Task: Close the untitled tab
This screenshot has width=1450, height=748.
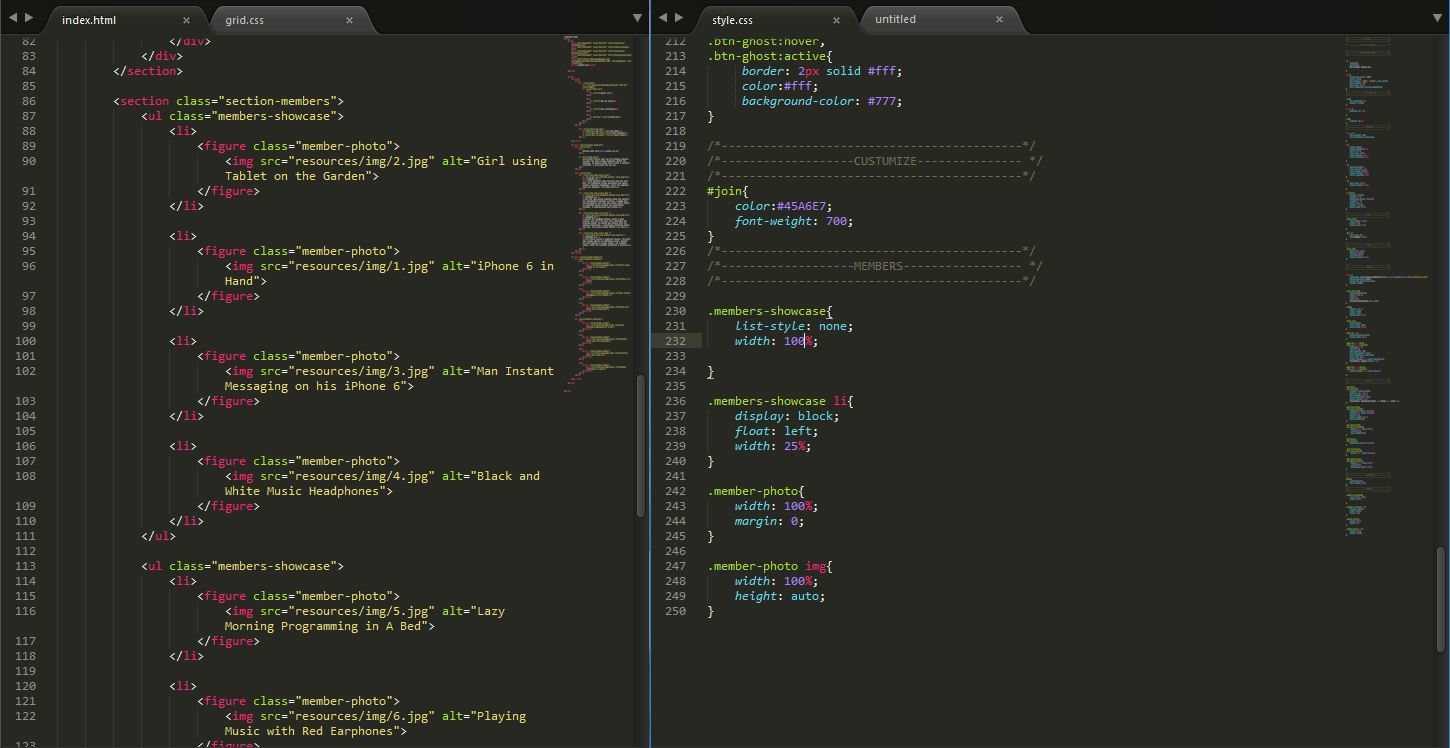Action: 999,19
